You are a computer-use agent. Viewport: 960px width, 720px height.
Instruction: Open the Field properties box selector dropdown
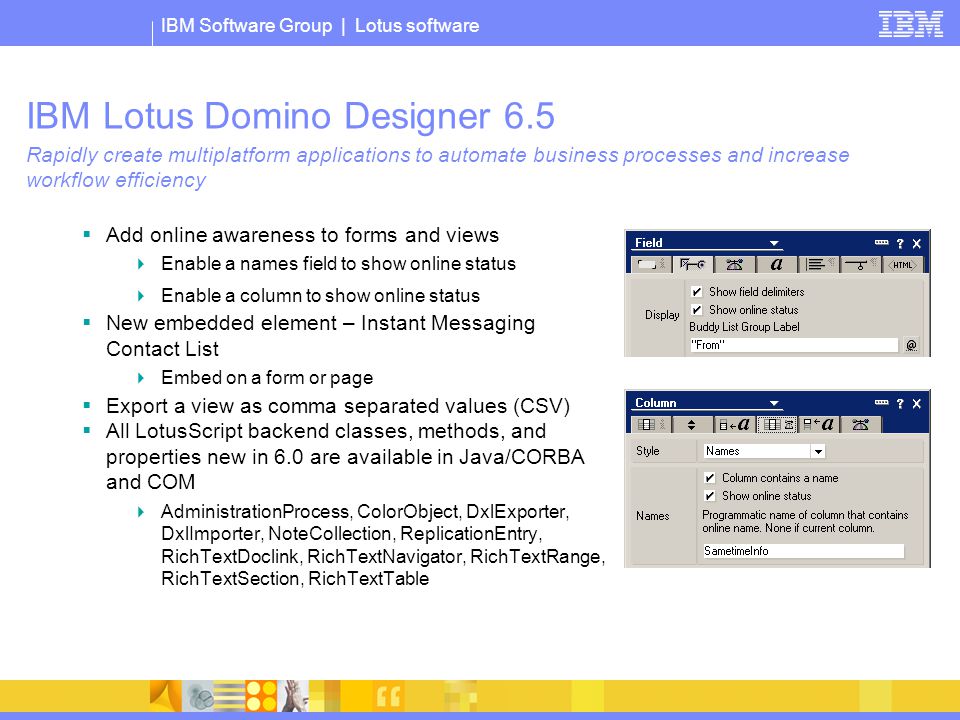[x=774, y=243]
